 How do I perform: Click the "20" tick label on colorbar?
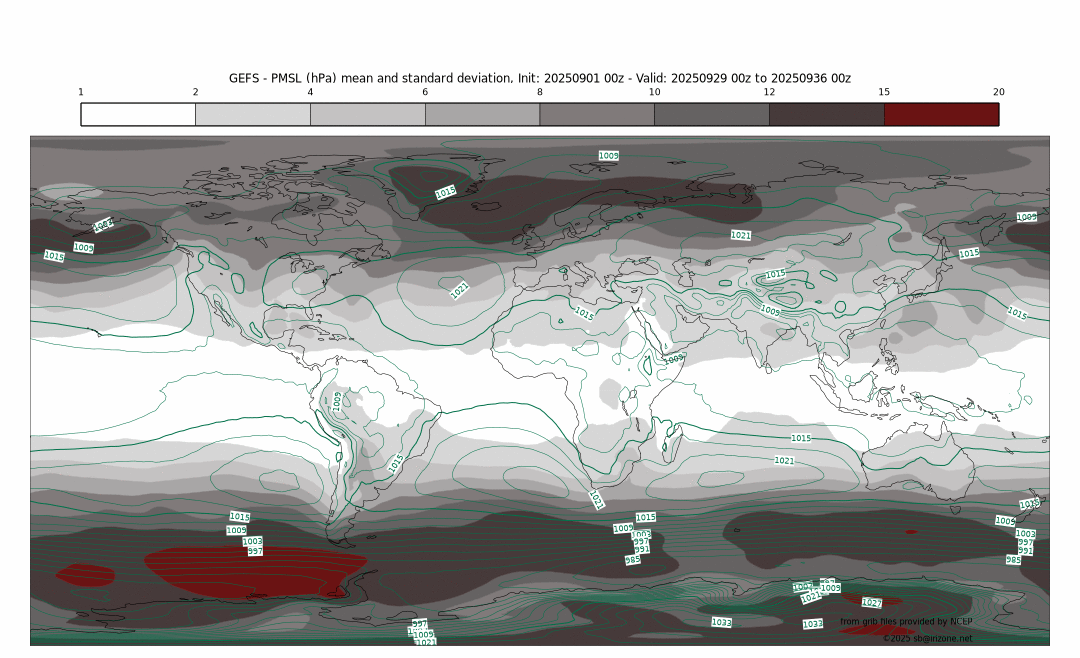[998, 92]
